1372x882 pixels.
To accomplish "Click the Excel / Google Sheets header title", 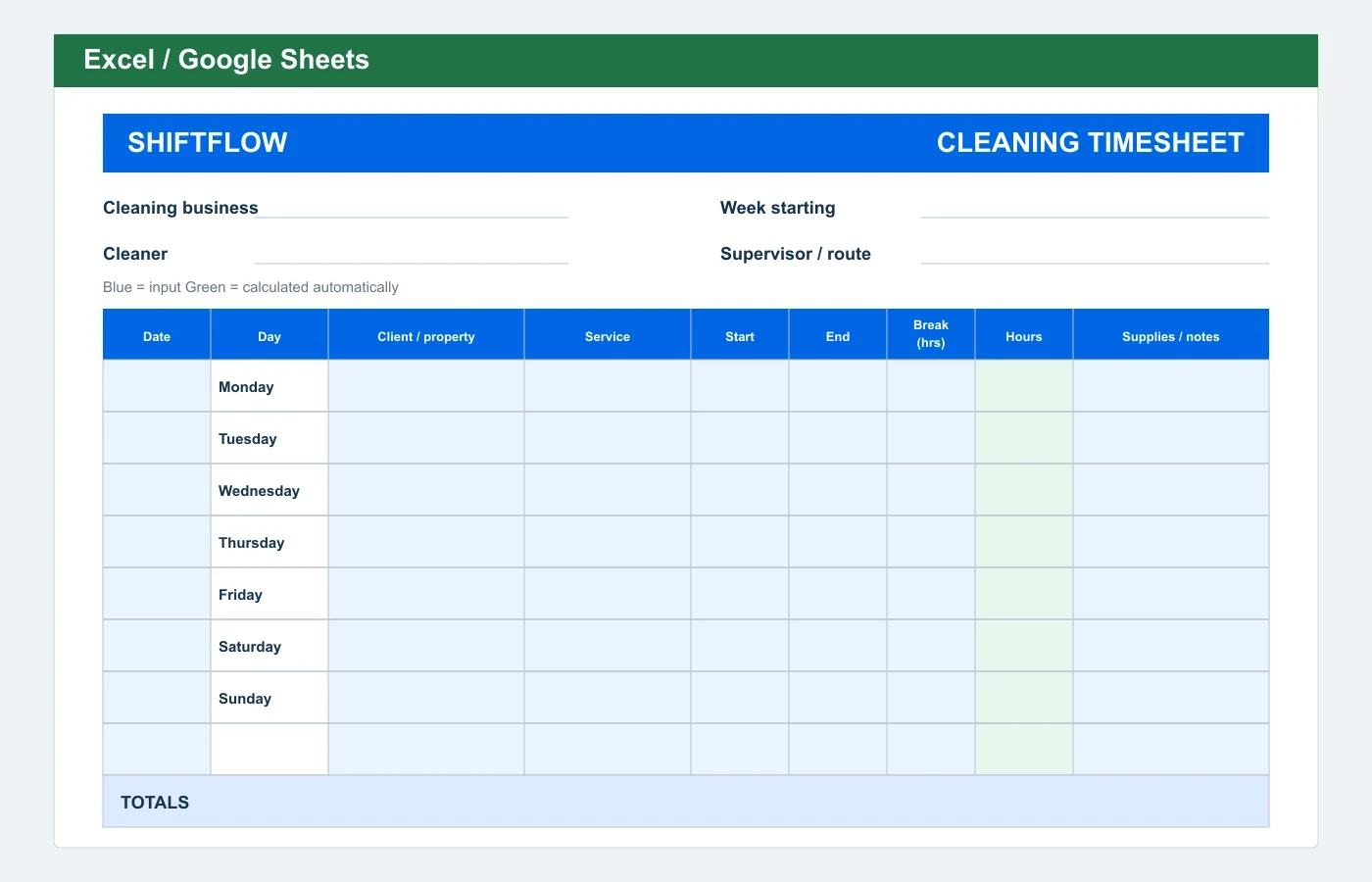I will (226, 60).
